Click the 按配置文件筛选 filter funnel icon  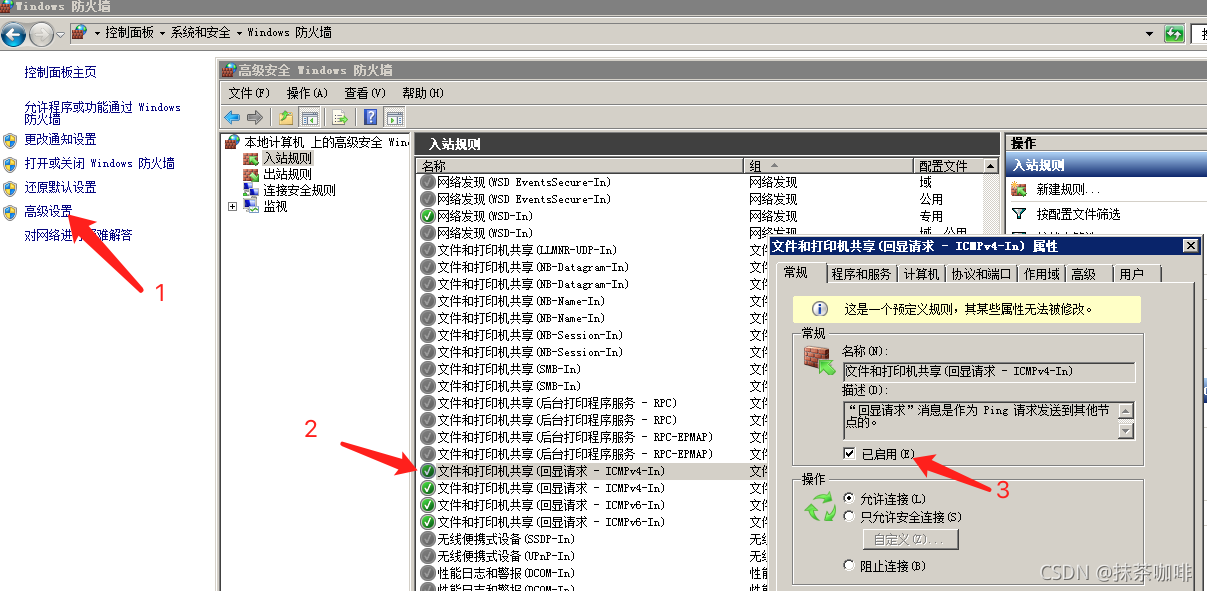coord(1019,214)
